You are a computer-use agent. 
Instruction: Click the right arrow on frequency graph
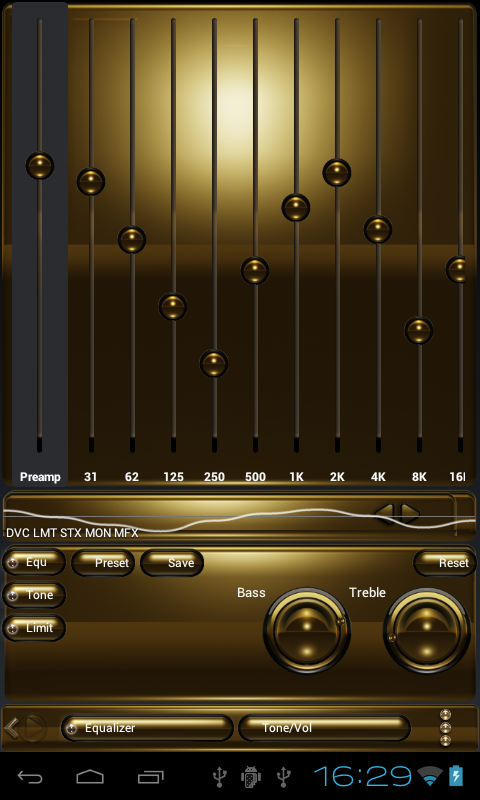[410, 514]
